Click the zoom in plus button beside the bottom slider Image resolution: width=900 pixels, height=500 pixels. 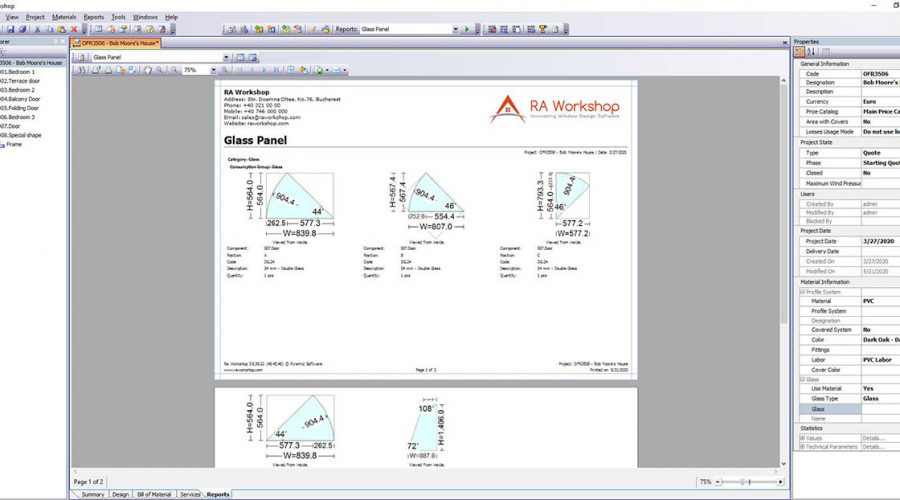point(780,482)
